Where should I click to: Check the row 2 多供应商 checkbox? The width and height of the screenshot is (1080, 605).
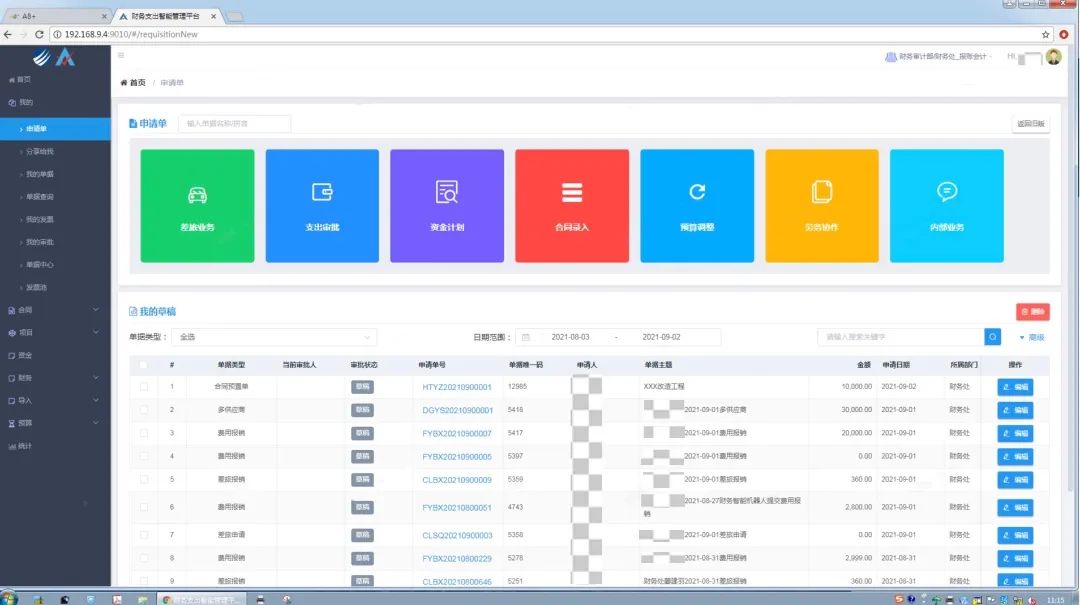pyautogui.click(x=143, y=410)
